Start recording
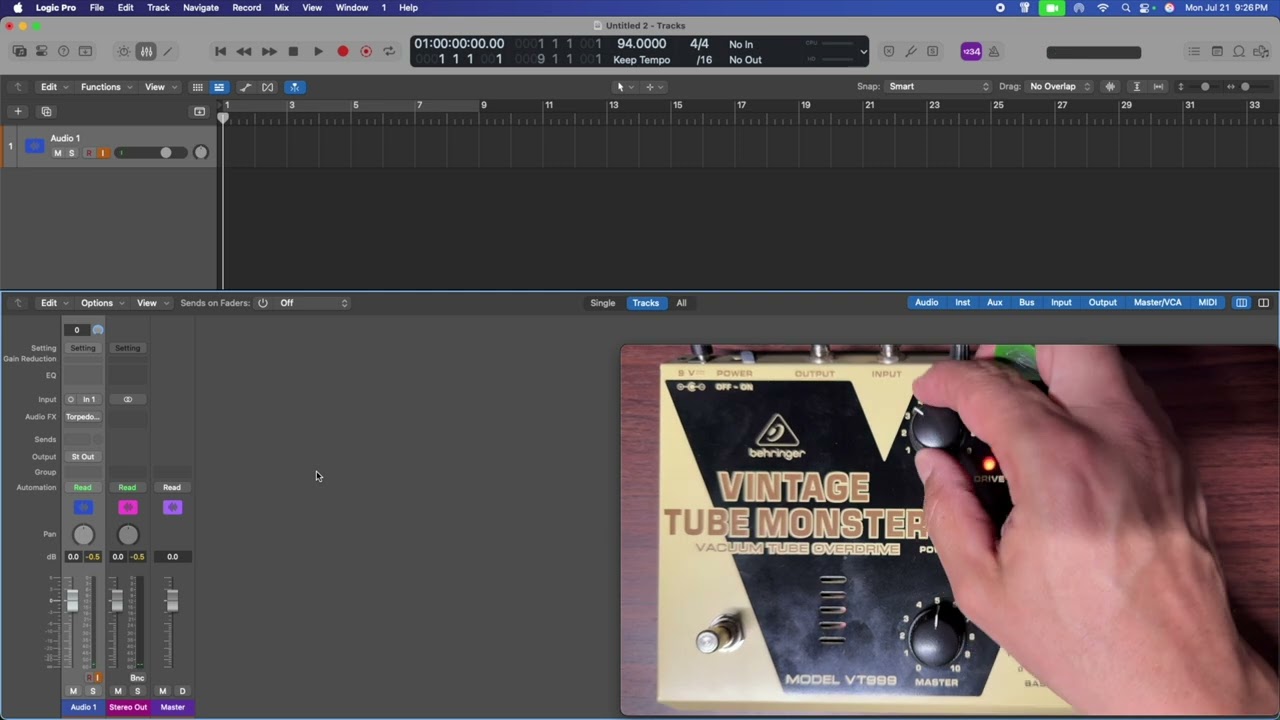The image size is (1280, 720). [343, 51]
